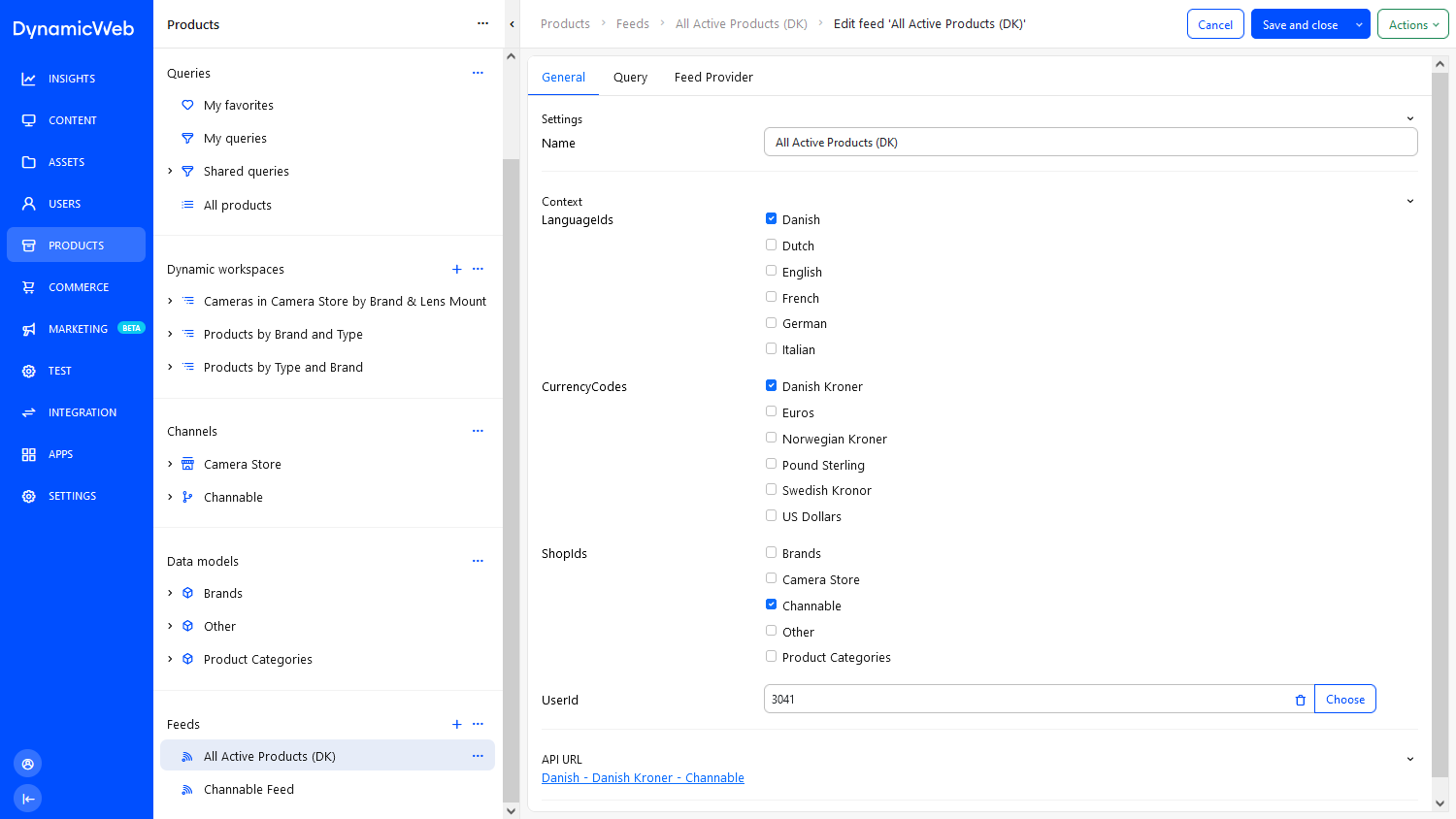Click the Products panel scrollbar thumb
The image size is (1456, 819).
(x=512, y=479)
